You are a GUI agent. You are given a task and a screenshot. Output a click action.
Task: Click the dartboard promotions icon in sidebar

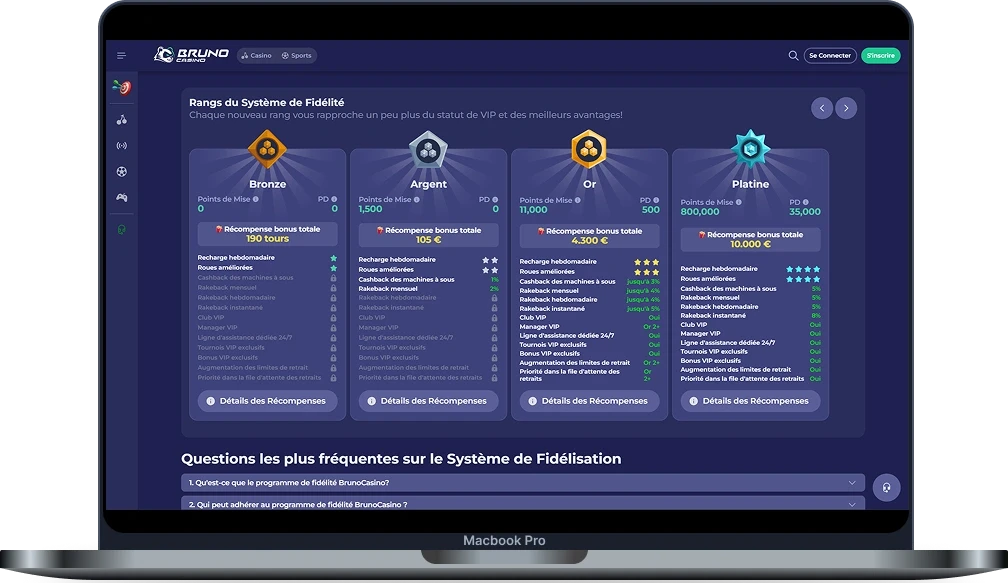tap(122, 88)
